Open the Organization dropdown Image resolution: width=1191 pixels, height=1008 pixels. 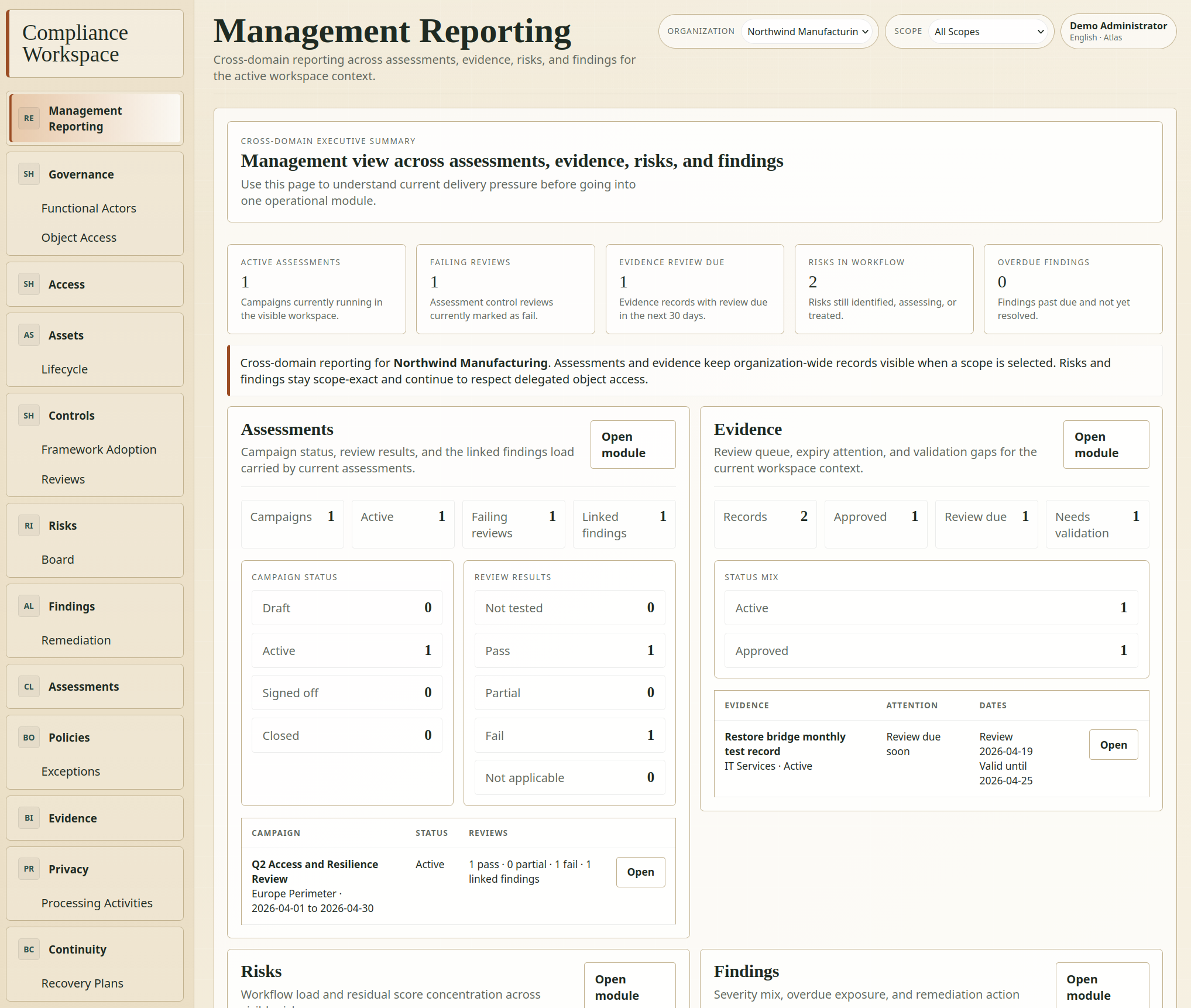806,32
